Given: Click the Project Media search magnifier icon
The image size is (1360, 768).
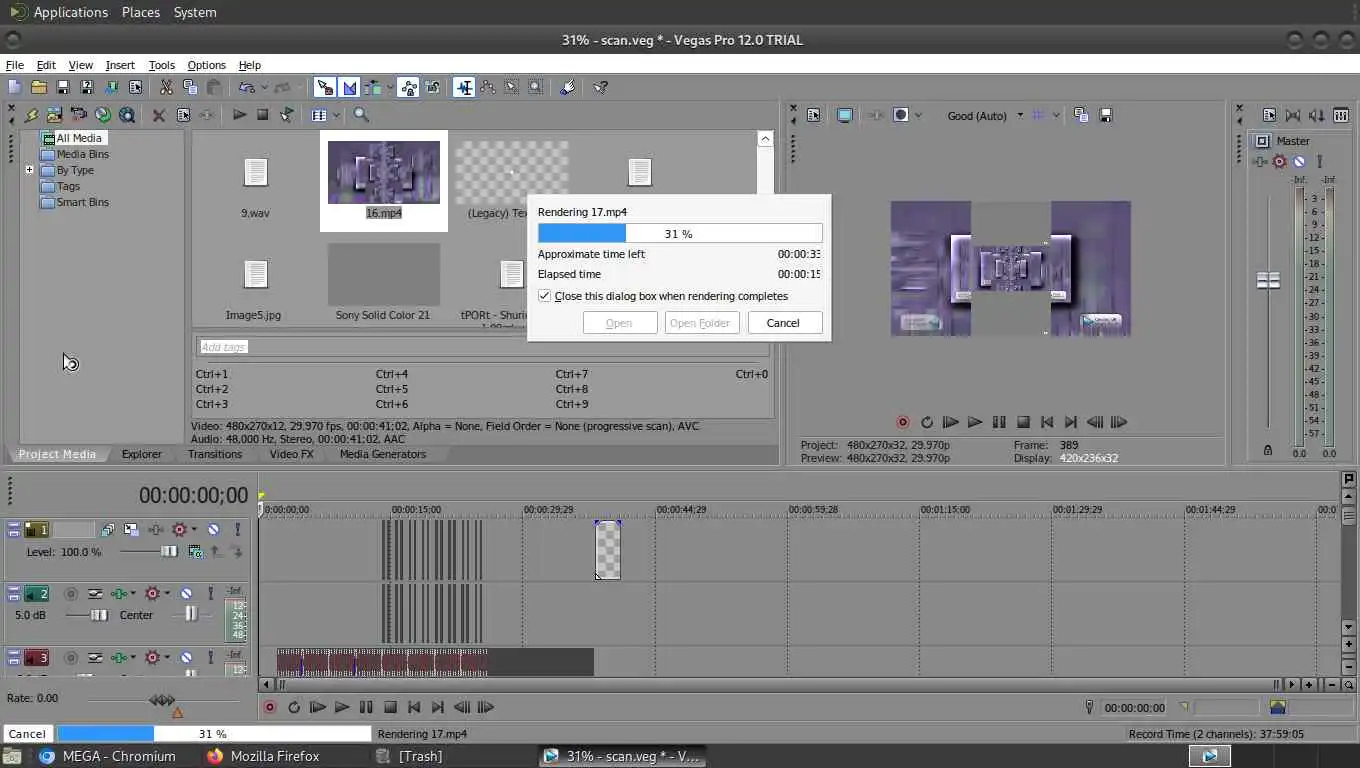Looking at the screenshot, I should pyautogui.click(x=362, y=115).
